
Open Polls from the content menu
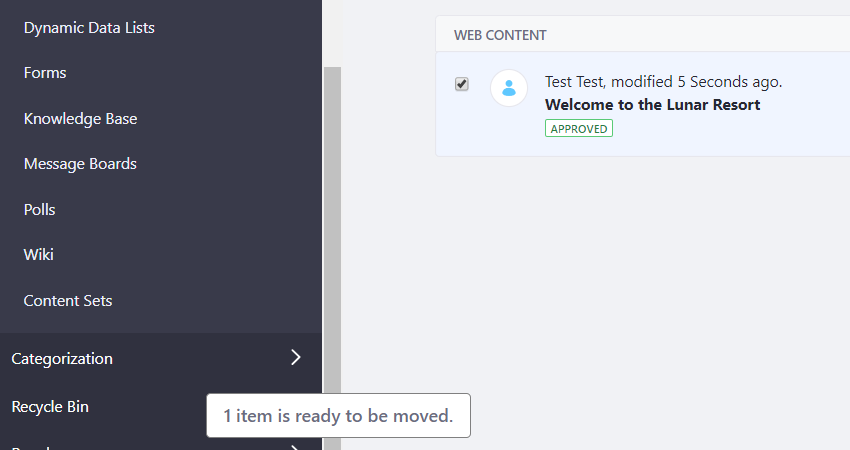pyautogui.click(x=40, y=209)
